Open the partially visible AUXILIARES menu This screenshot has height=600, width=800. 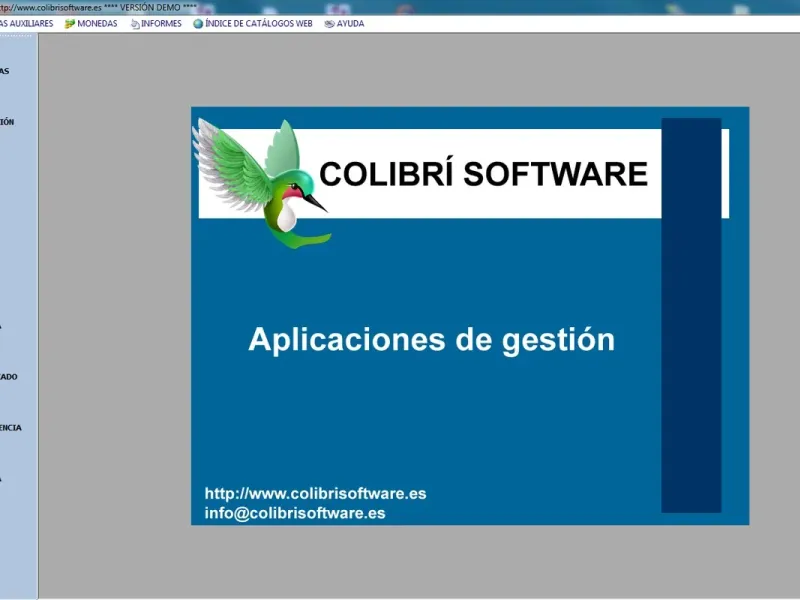[27, 23]
